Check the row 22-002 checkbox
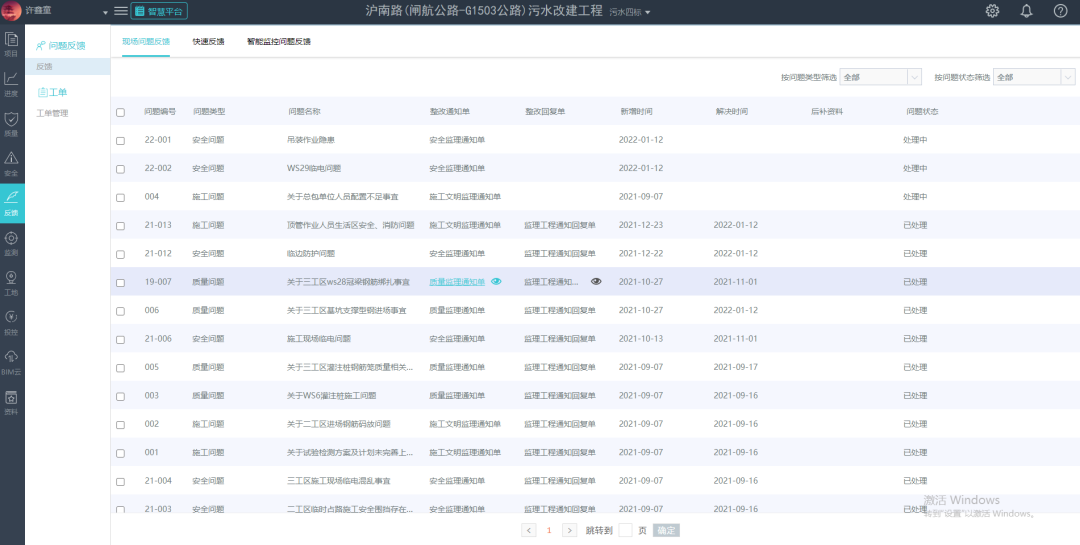This screenshot has height=545, width=1080. point(121,169)
